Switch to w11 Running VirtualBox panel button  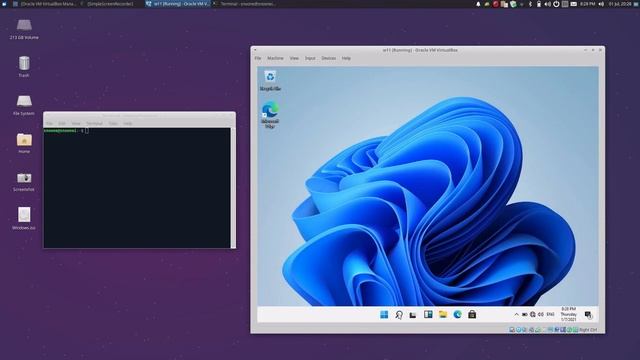178,4
